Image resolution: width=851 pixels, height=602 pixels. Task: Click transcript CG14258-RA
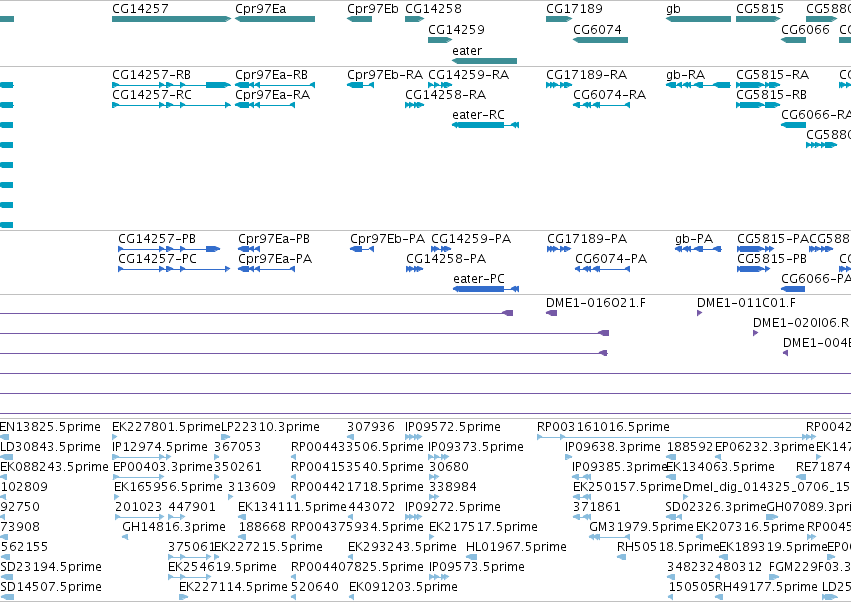coord(415,105)
